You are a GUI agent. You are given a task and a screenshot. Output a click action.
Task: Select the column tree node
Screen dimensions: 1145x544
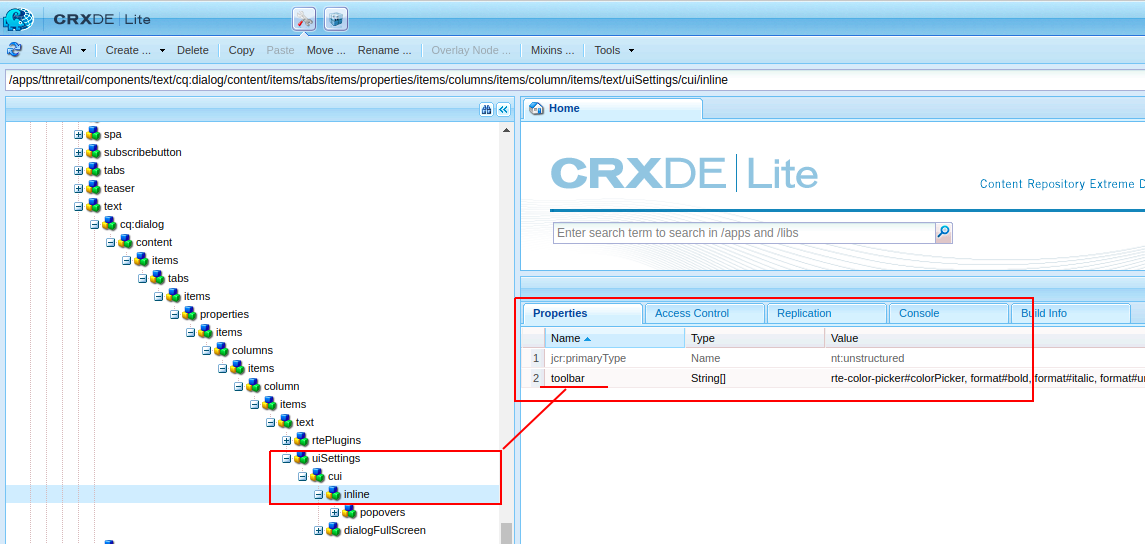[282, 386]
